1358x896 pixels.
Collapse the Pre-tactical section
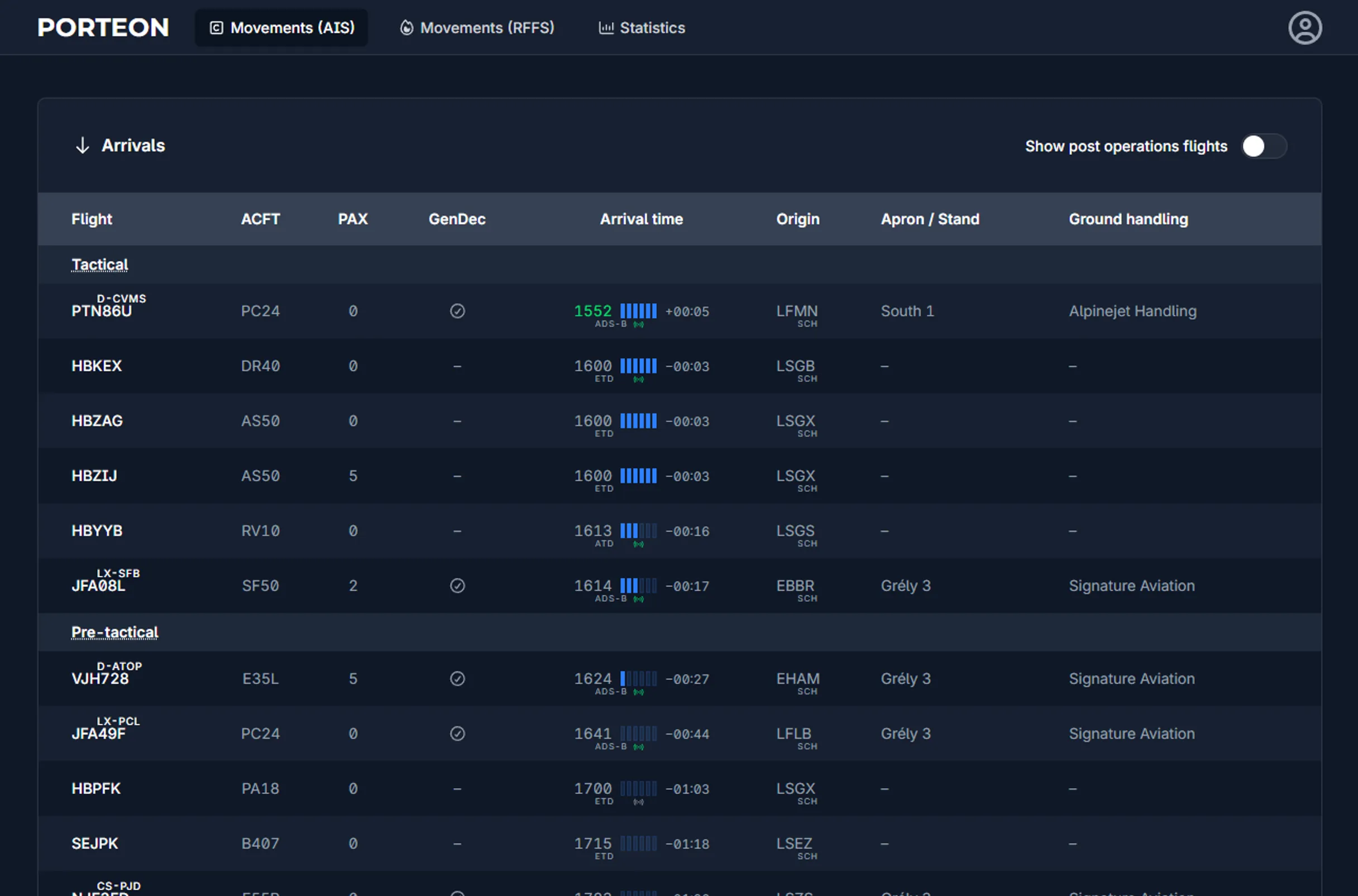114,631
